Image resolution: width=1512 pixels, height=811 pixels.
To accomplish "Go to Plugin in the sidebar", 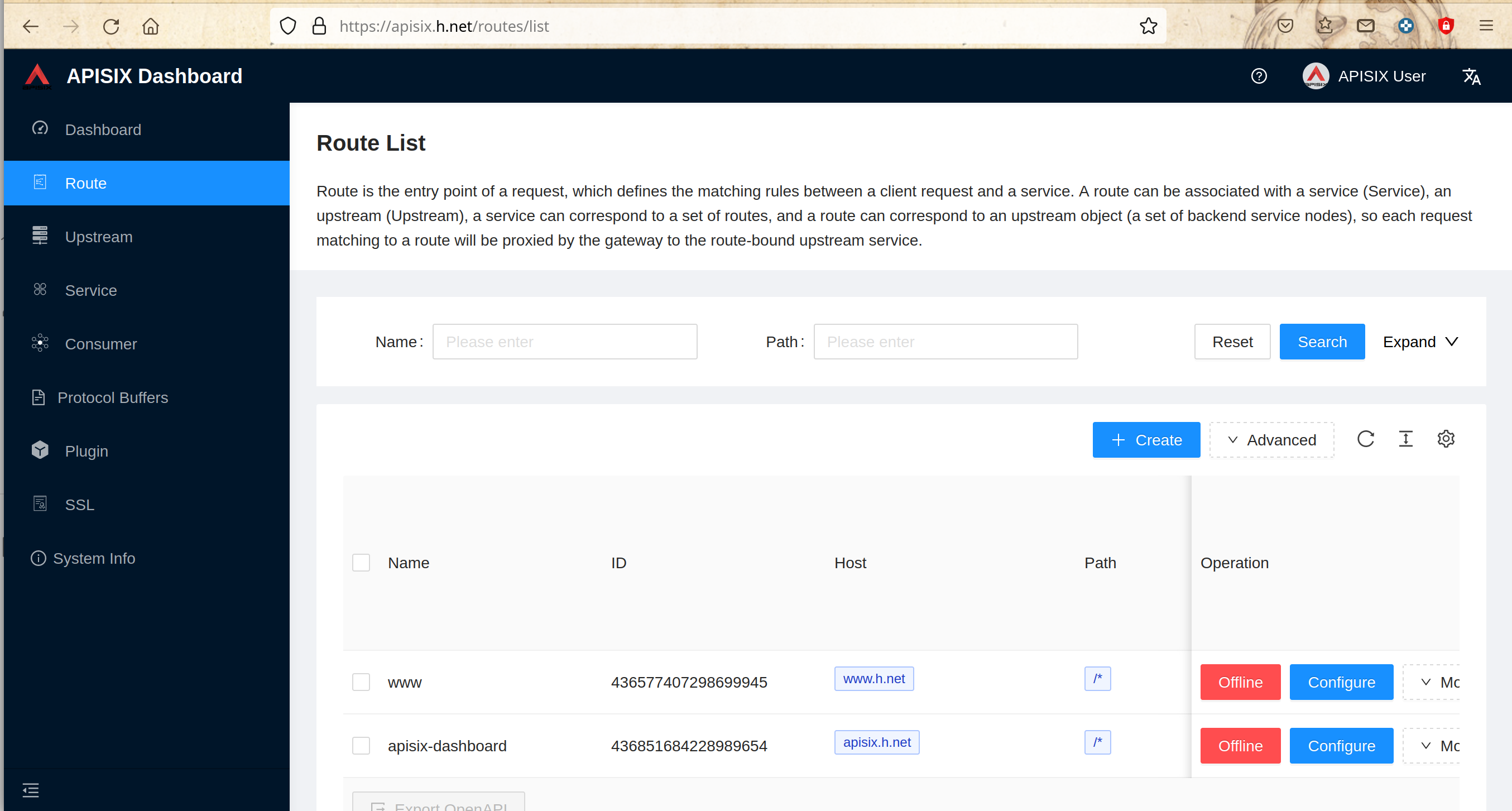I will coord(87,452).
